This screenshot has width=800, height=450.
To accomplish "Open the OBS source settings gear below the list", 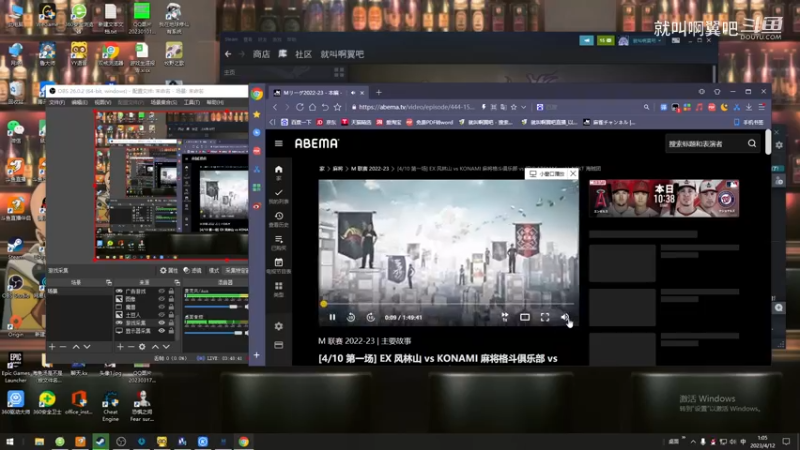I will 142,347.
